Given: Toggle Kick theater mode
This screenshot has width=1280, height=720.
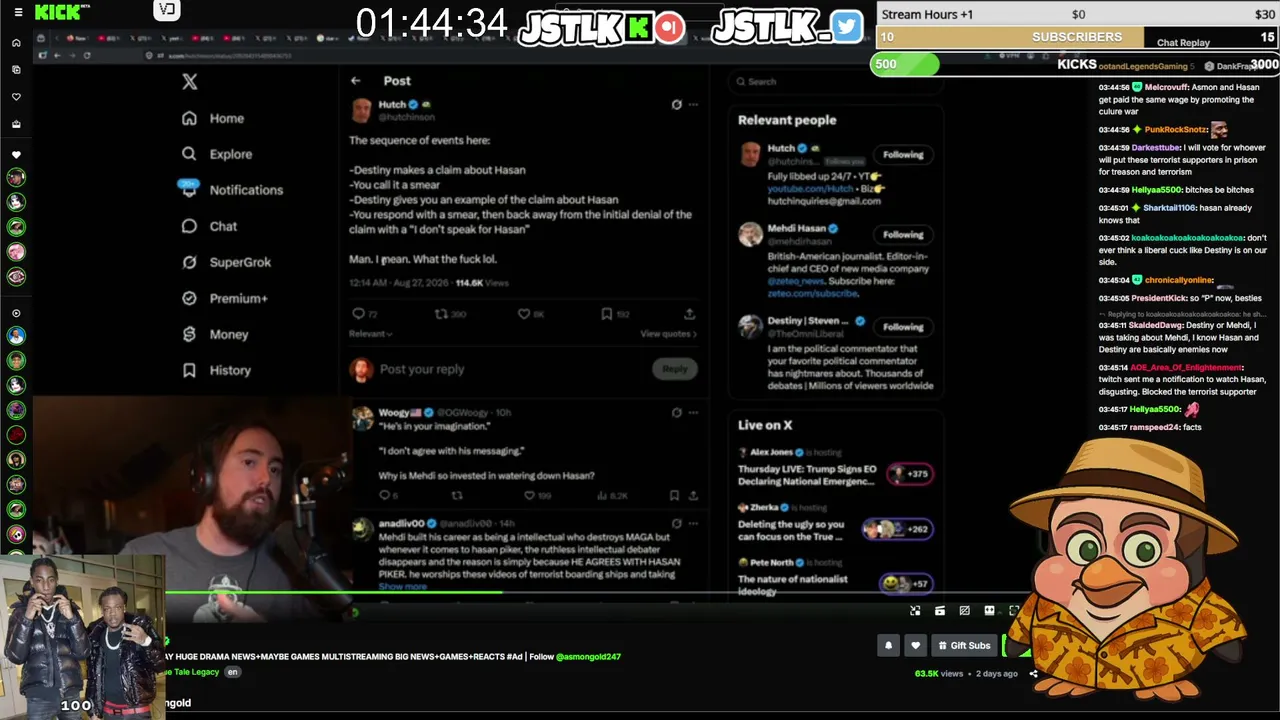Looking at the screenshot, I should coord(989,611).
